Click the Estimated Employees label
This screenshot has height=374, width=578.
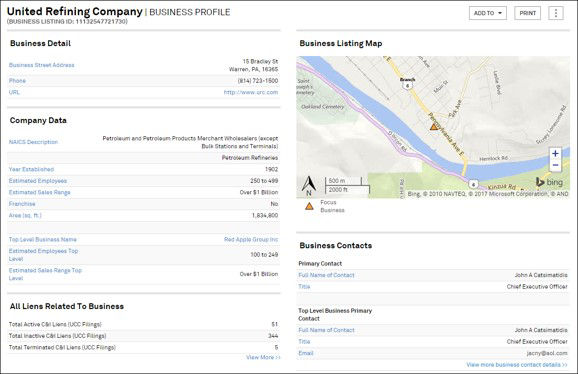pos(38,181)
